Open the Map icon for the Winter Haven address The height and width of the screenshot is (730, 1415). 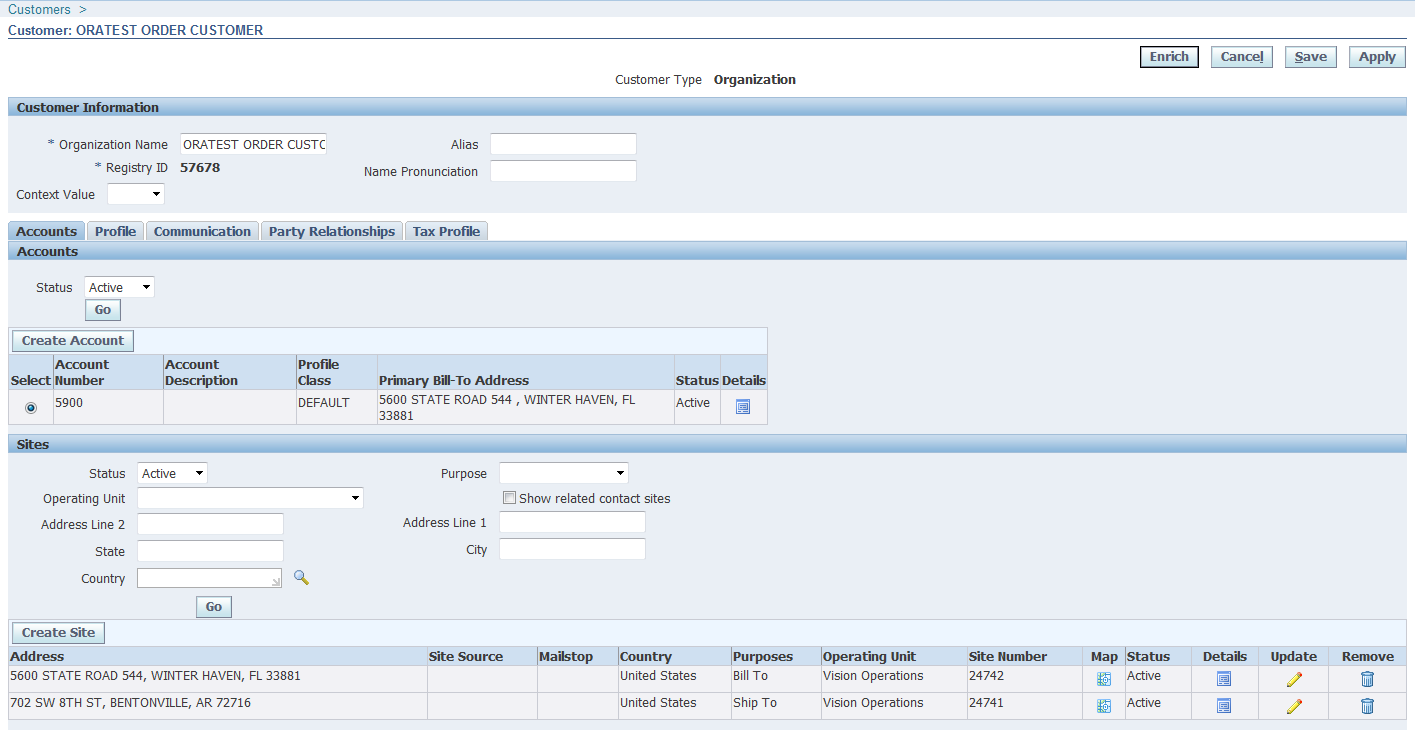coord(1103,677)
